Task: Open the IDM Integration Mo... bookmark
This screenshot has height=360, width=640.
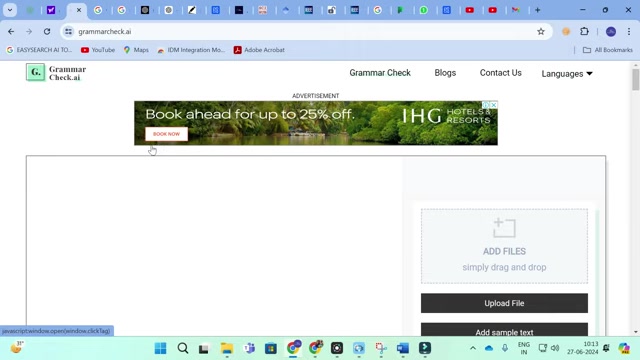Action: [x=191, y=50]
